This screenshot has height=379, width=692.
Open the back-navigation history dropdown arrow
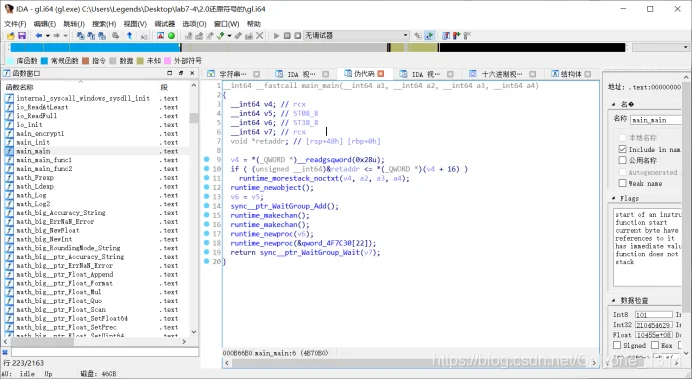click(47, 36)
